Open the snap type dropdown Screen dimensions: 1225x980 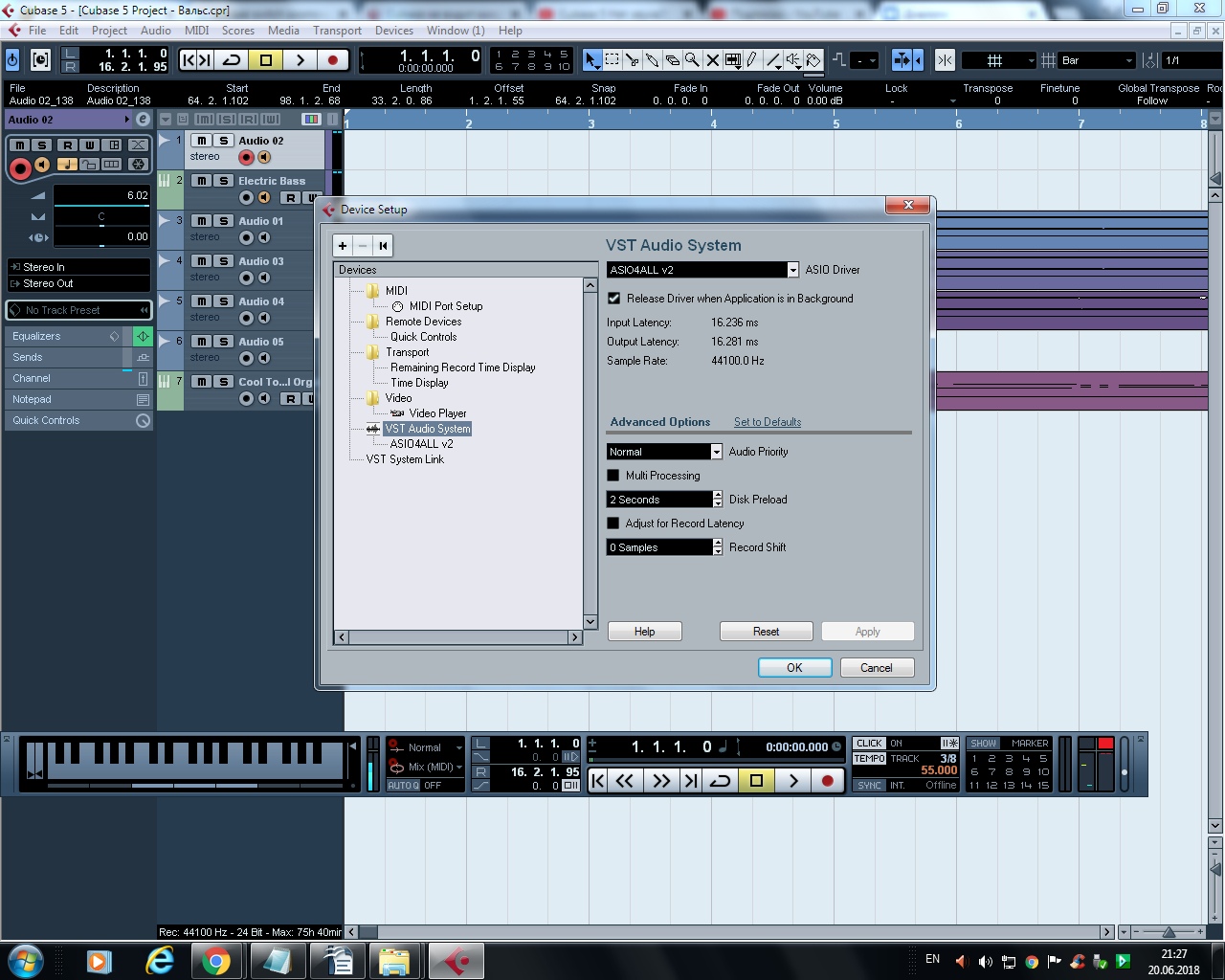998,60
